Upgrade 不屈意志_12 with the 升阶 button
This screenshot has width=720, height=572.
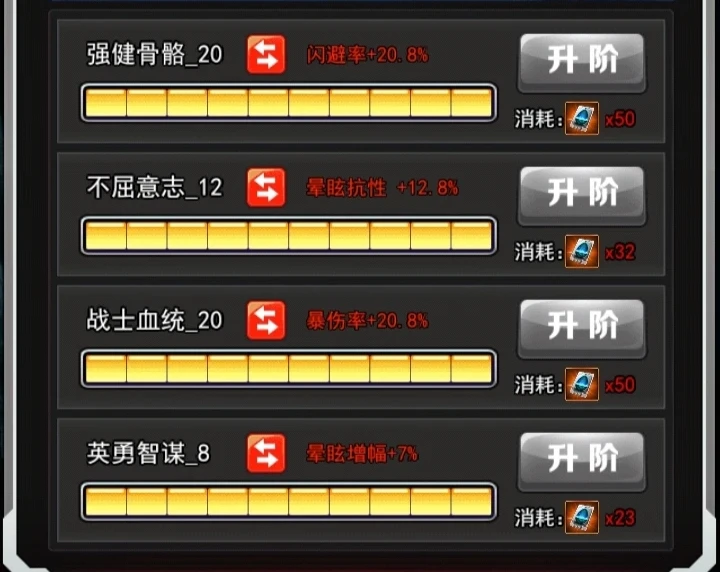point(582,195)
